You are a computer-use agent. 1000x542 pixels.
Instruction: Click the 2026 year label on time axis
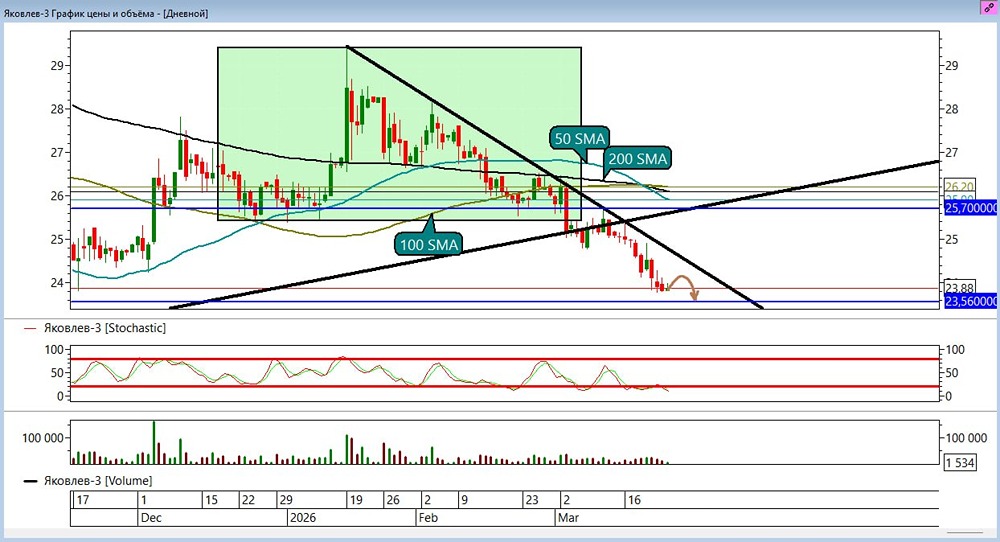coord(302,517)
